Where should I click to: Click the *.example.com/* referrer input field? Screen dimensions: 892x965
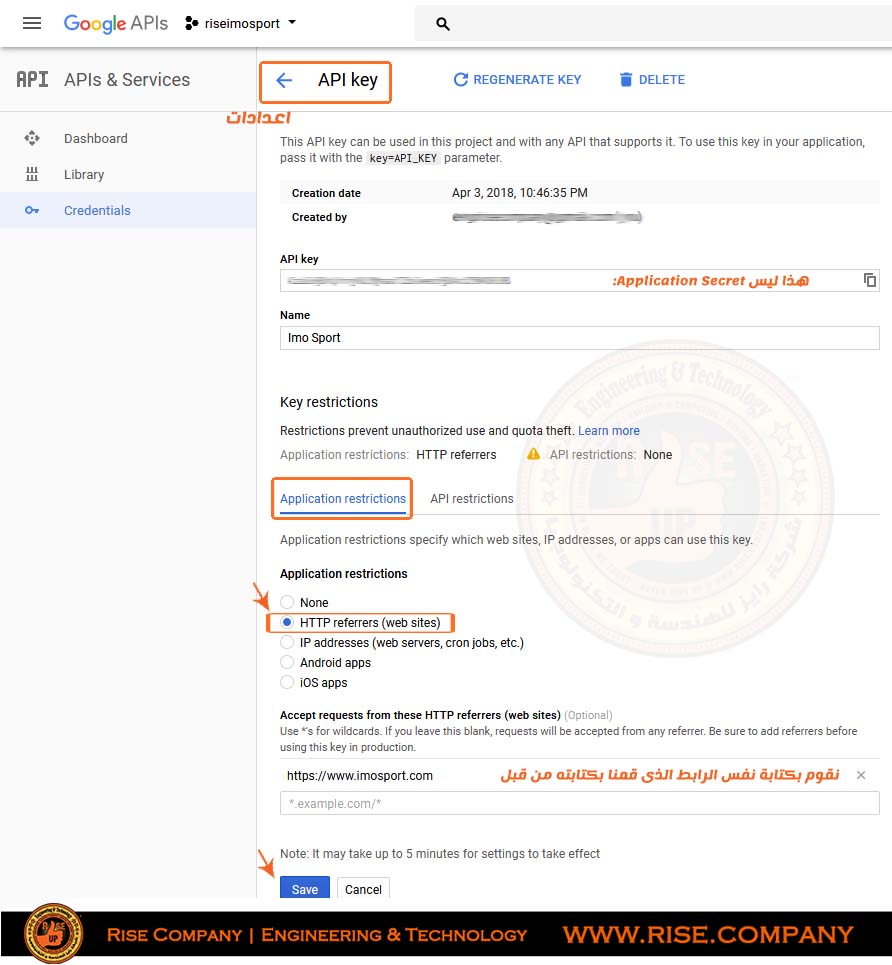pos(579,803)
